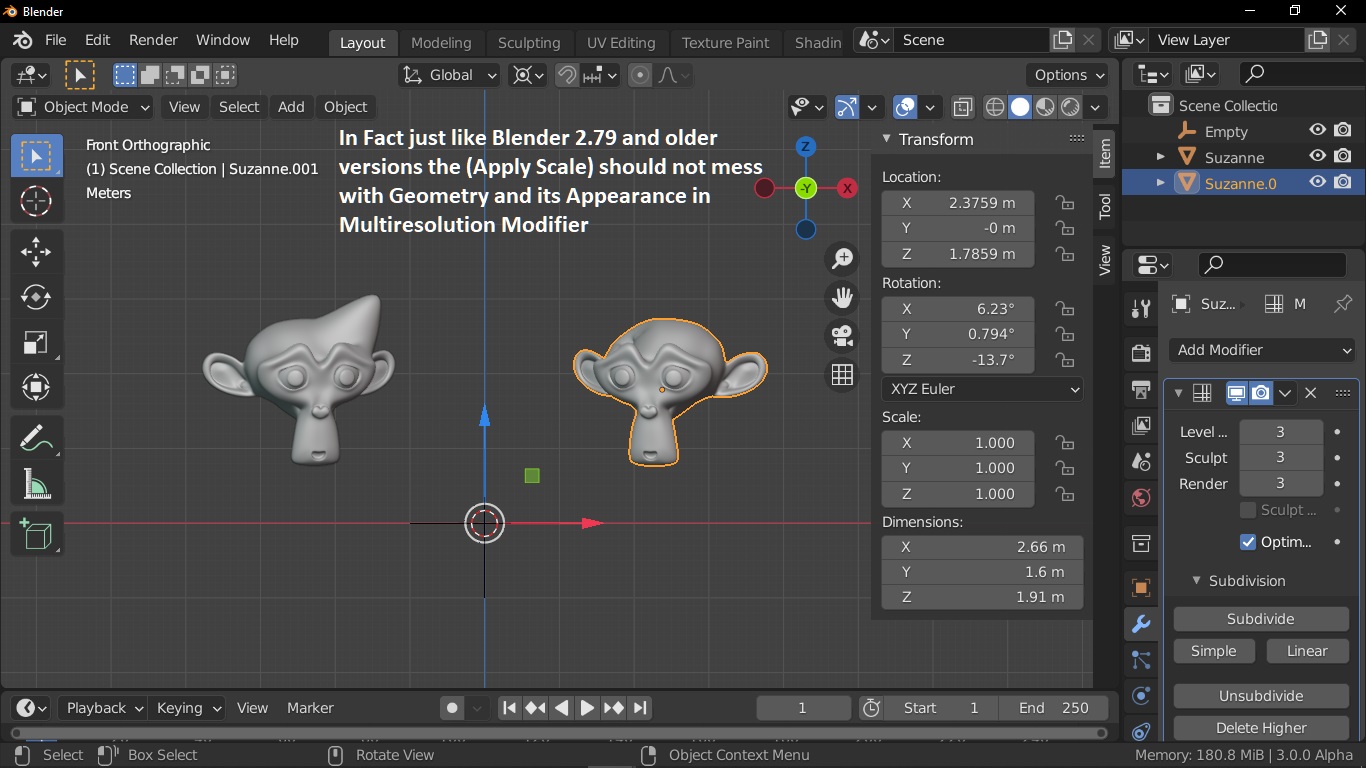Toggle lock on Location X
1366x768 pixels.
pos(1065,203)
